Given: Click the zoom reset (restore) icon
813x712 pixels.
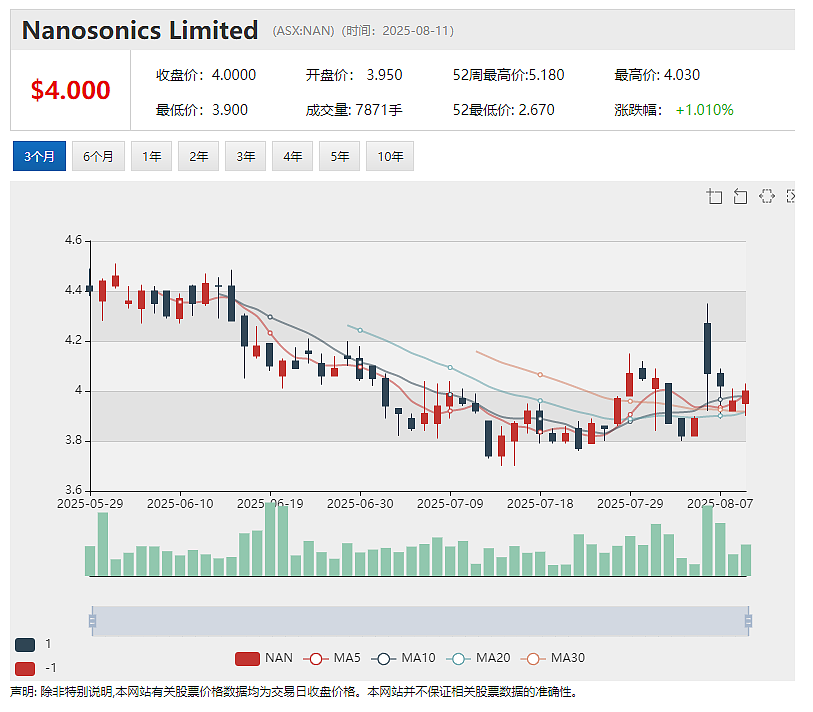Looking at the screenshot, I should tap(740, 197).
